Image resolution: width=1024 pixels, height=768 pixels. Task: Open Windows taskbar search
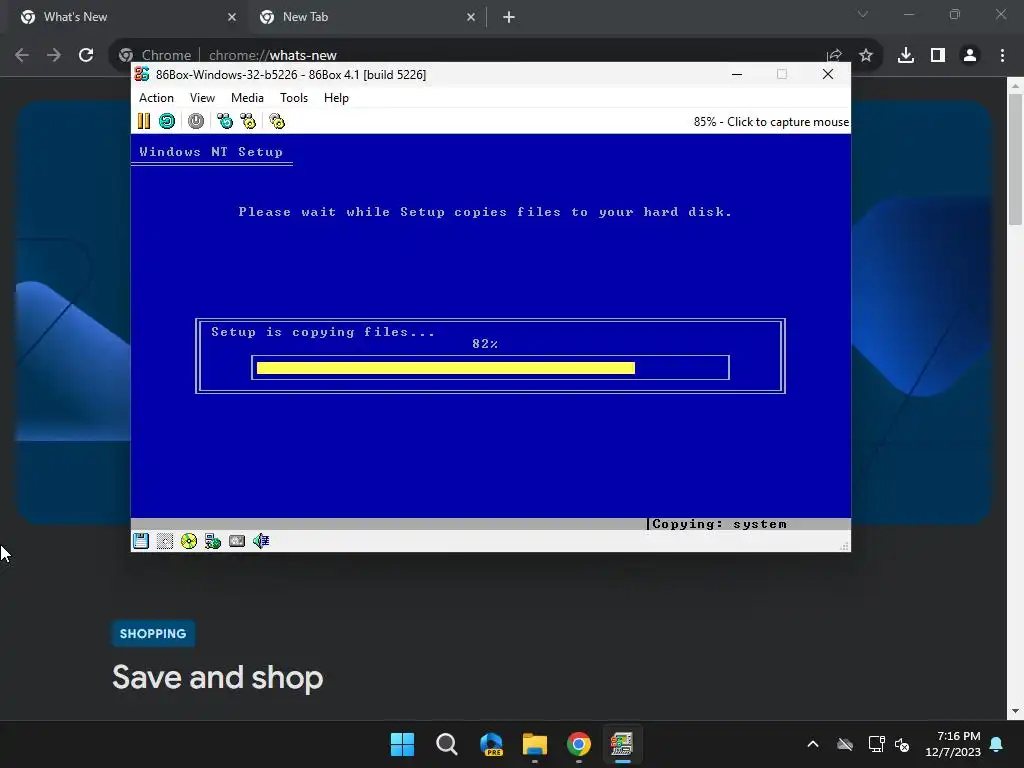click(447, 744)
